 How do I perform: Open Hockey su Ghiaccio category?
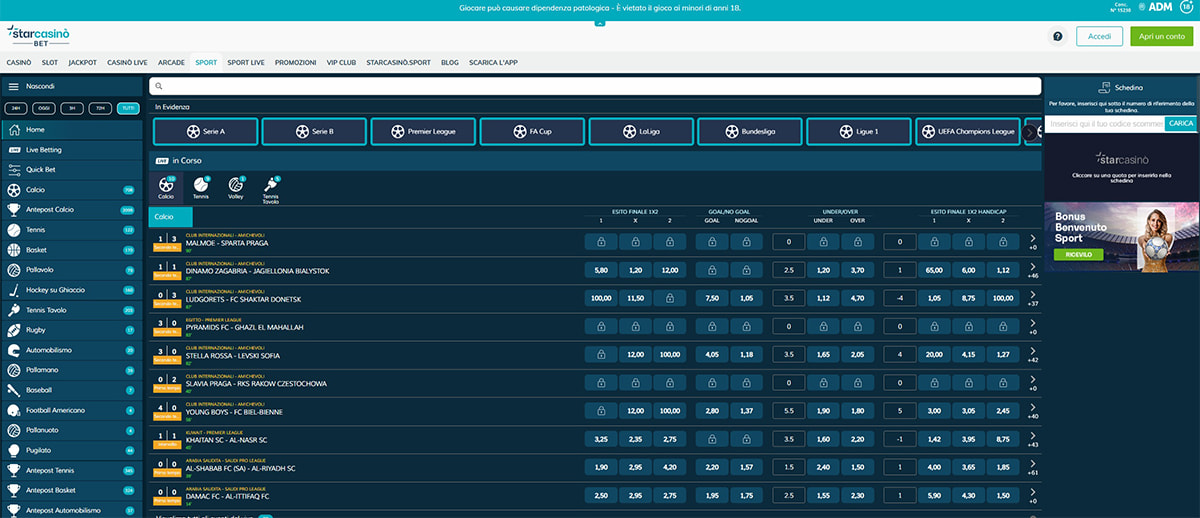70,290
